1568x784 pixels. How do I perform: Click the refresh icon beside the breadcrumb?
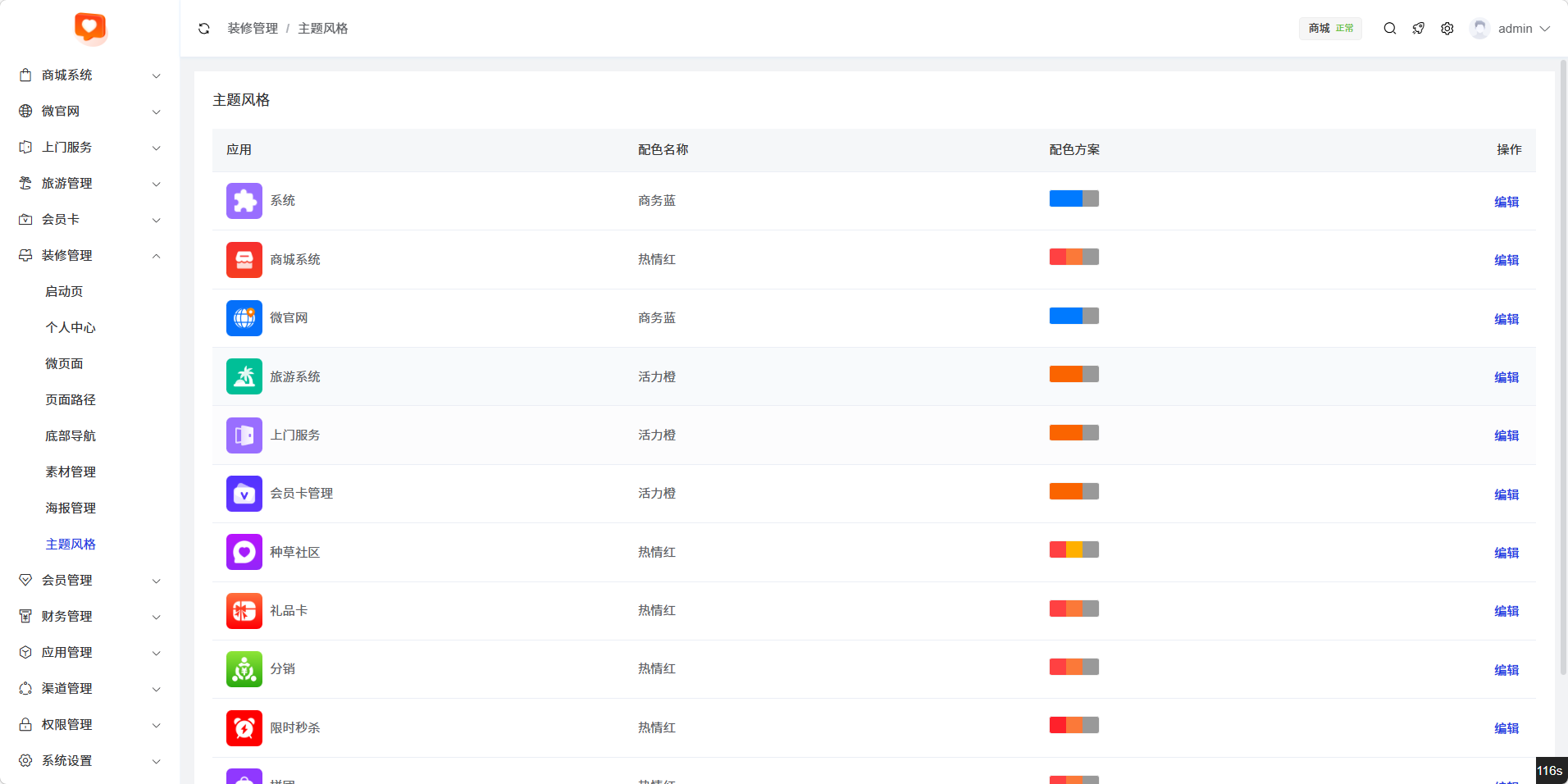pyautogui.click(x=204, y=29)
